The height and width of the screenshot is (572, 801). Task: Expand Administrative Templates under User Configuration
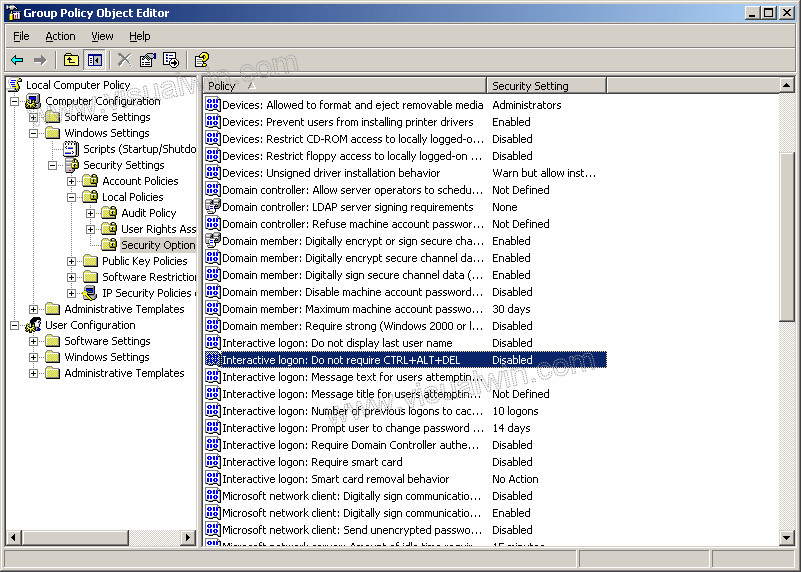click(34, 373)
